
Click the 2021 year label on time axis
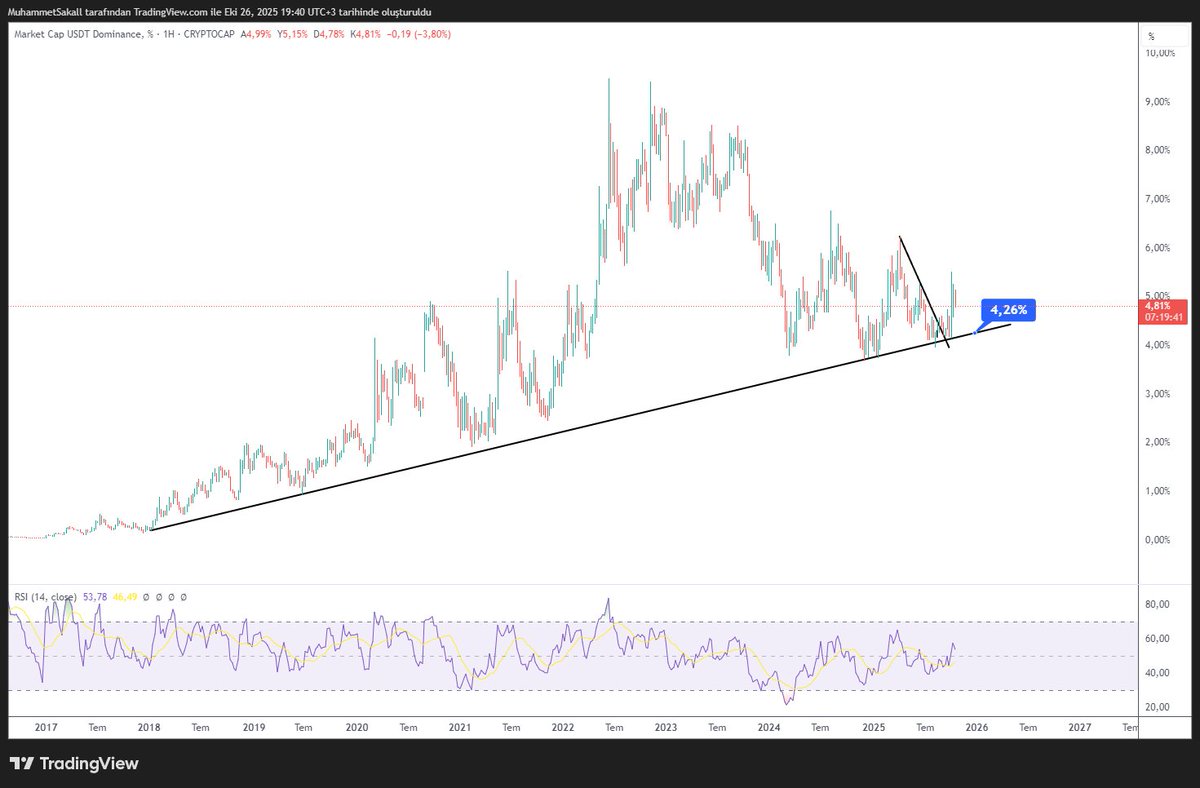(460, 729)
